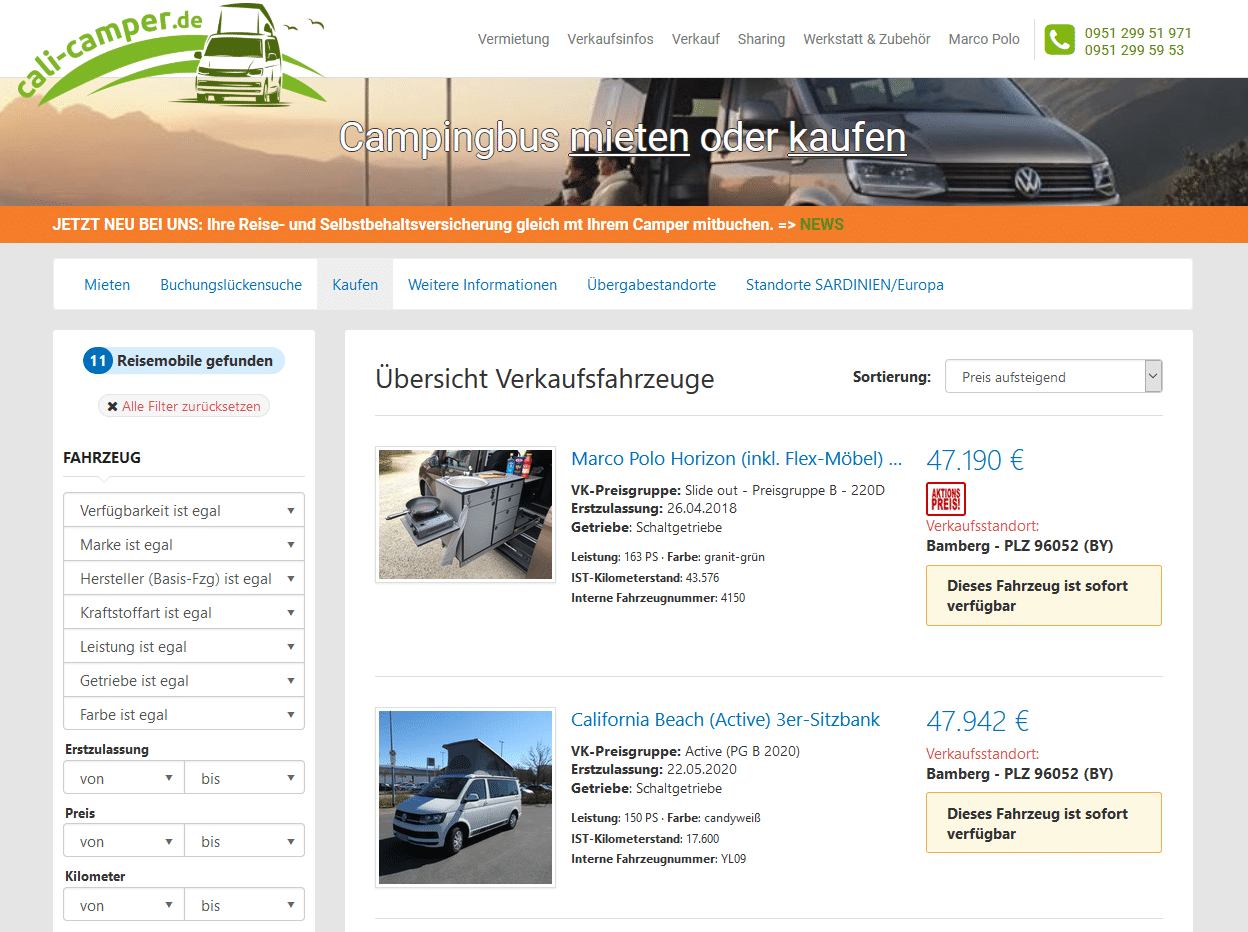Open Übergabestandorte tab
This screenshot has width=1248, height=932.
pyautogui.click(x=651, y=285)
